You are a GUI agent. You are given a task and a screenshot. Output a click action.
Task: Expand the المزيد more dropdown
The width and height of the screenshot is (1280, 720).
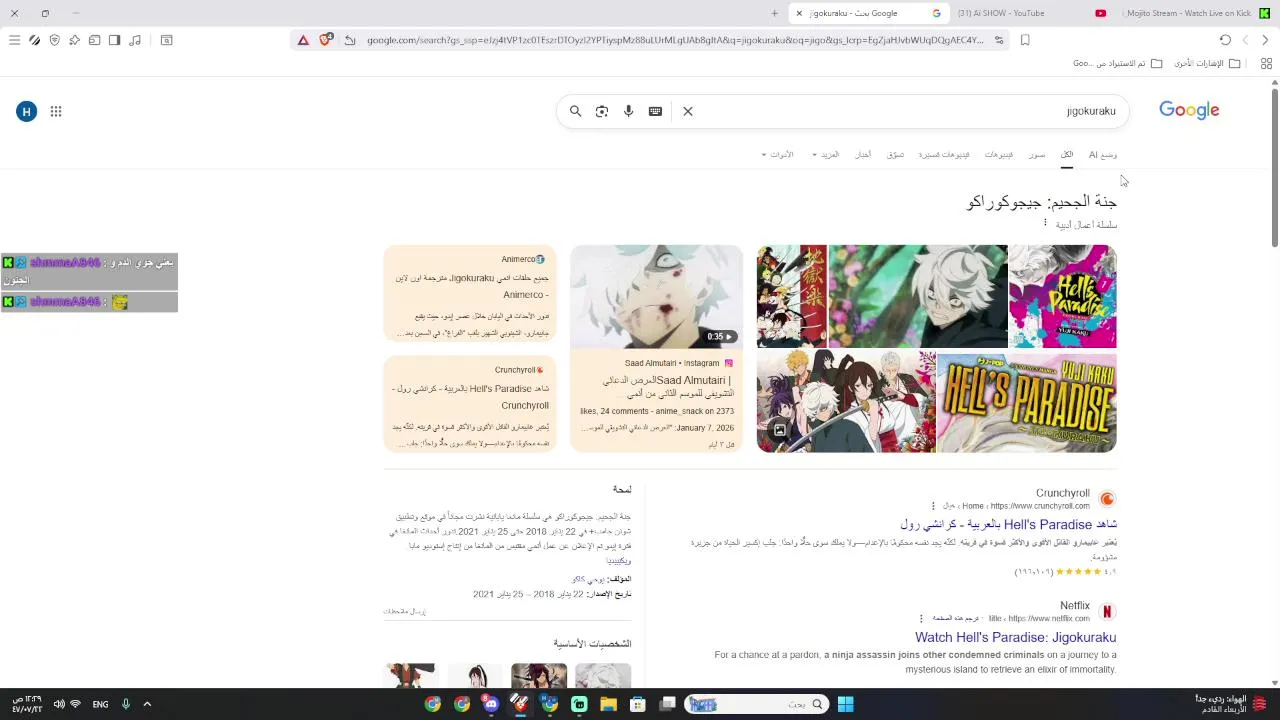(827, 155)
